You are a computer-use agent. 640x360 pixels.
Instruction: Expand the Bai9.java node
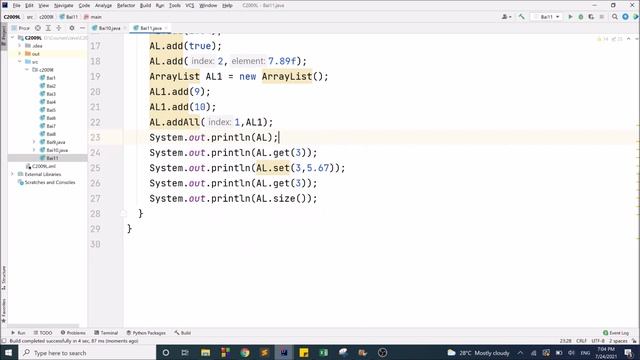click(x=34, y=142)
